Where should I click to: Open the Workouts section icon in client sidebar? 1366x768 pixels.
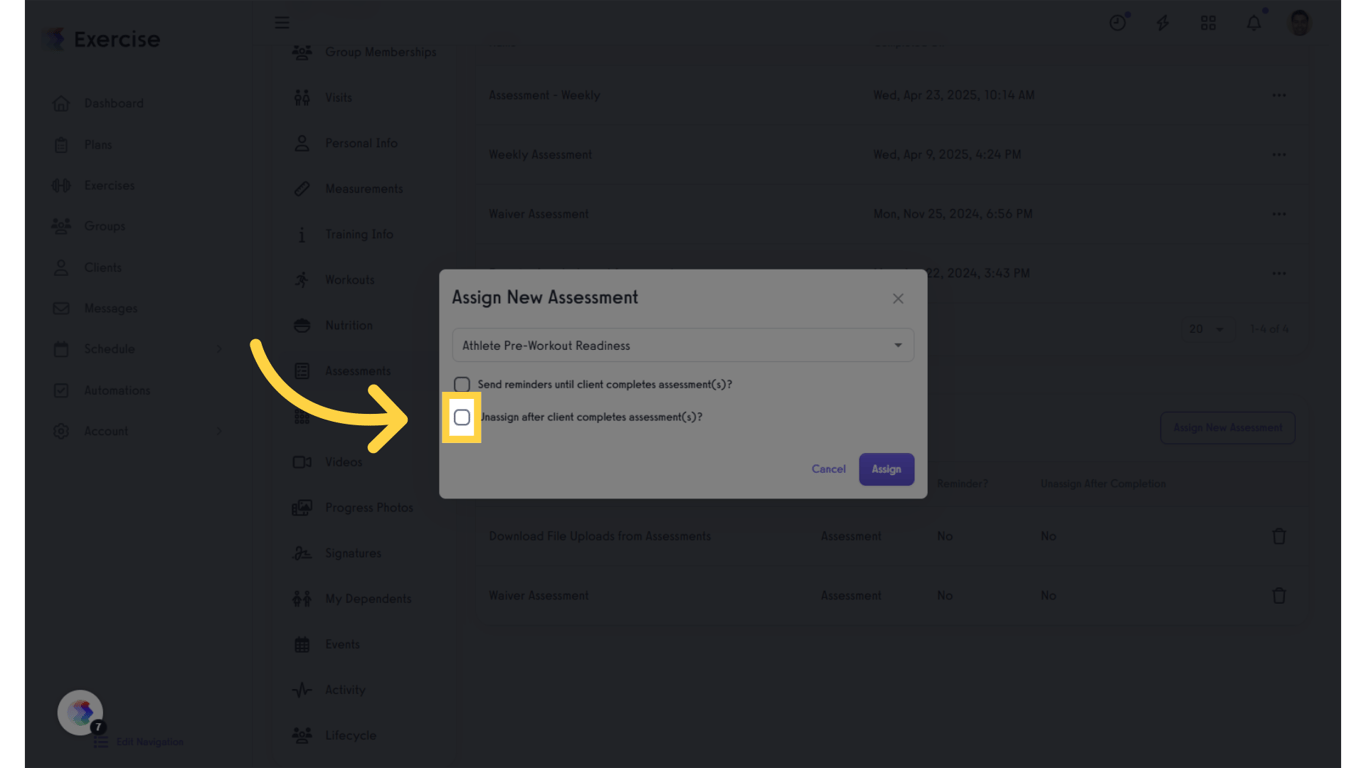(301, 279)
